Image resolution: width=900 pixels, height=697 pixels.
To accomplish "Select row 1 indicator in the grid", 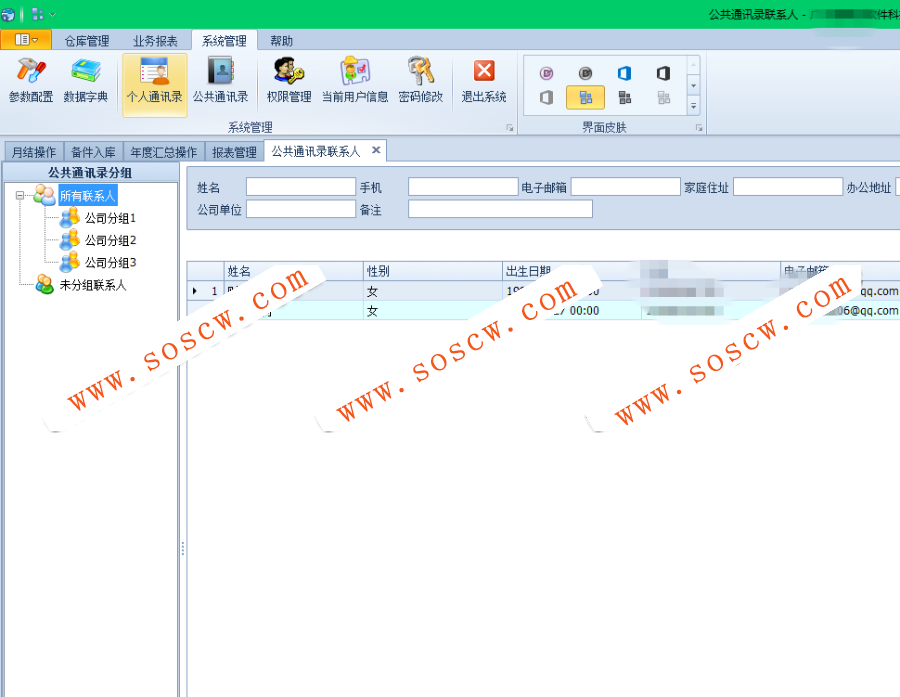I will coord(205,291).
